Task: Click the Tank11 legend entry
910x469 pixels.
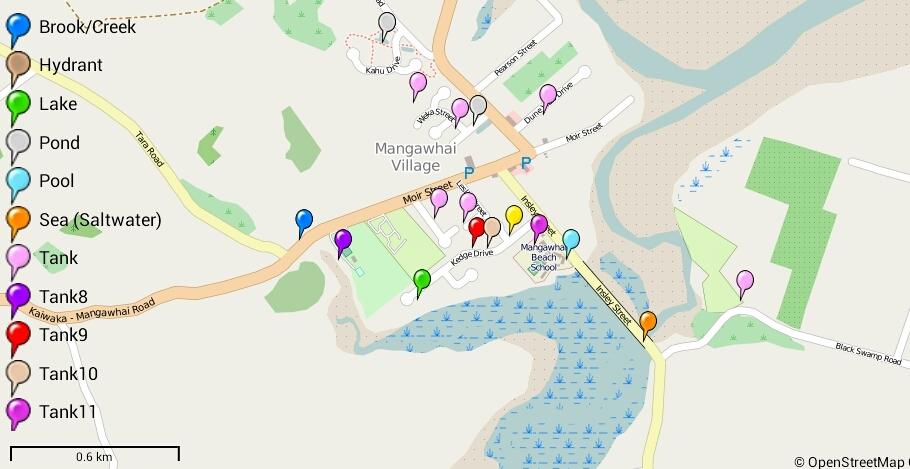Action: point(52,414)
